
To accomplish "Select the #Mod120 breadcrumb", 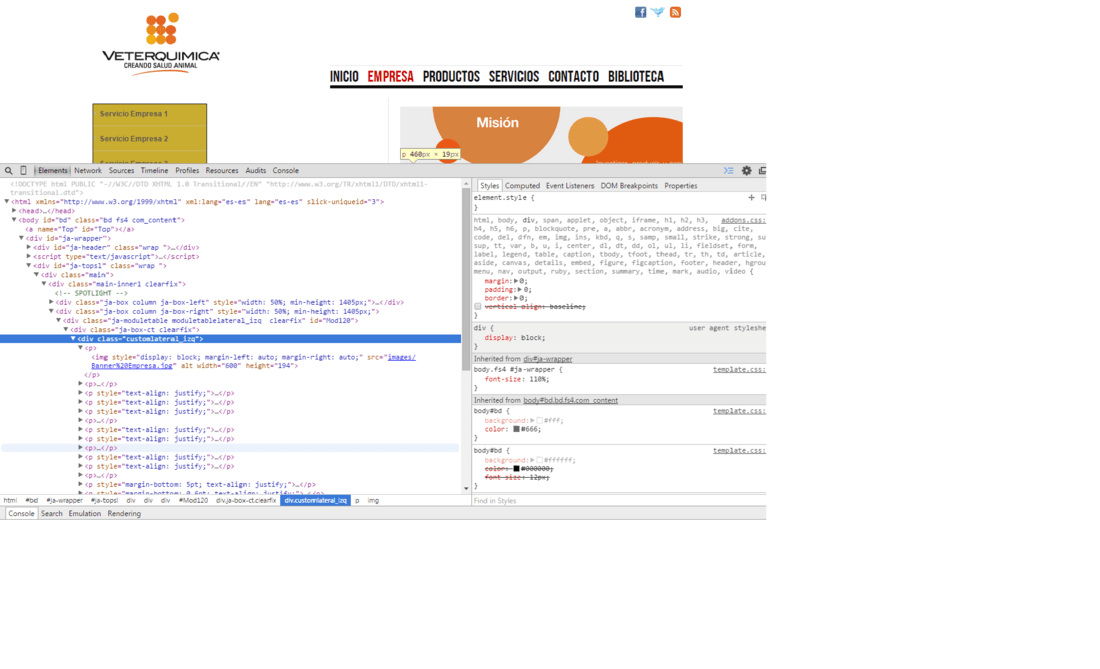I will click(x=193, y=501).
